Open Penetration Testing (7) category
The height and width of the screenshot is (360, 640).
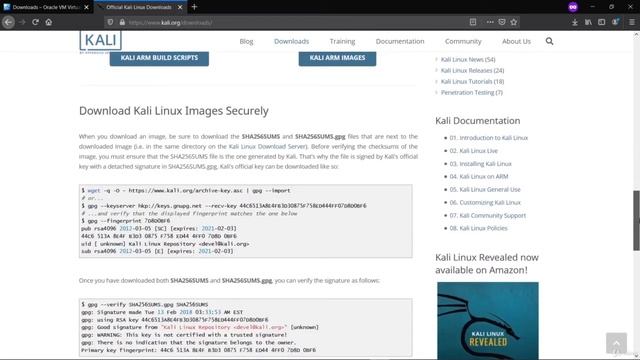[x=472, y=93]
